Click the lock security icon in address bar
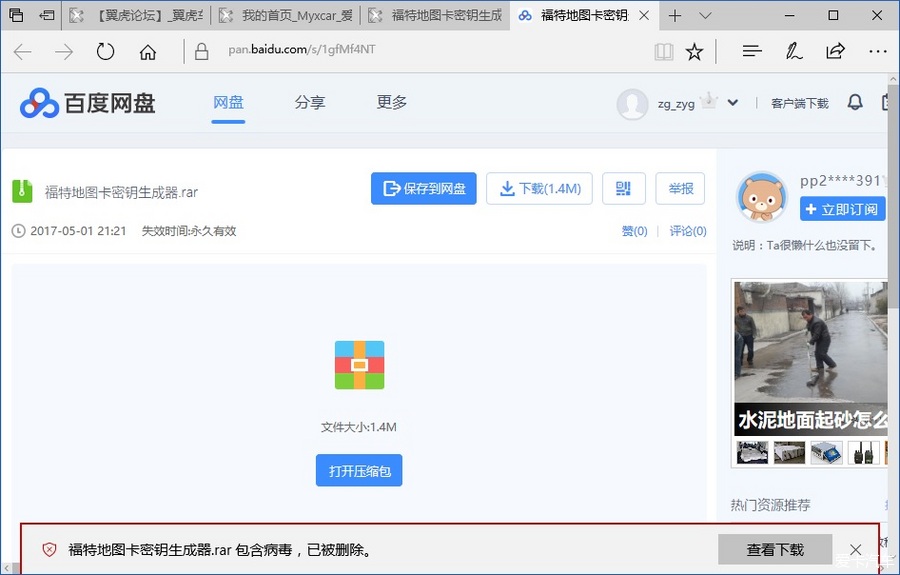The image size is (900, 575). coord(201,51)
